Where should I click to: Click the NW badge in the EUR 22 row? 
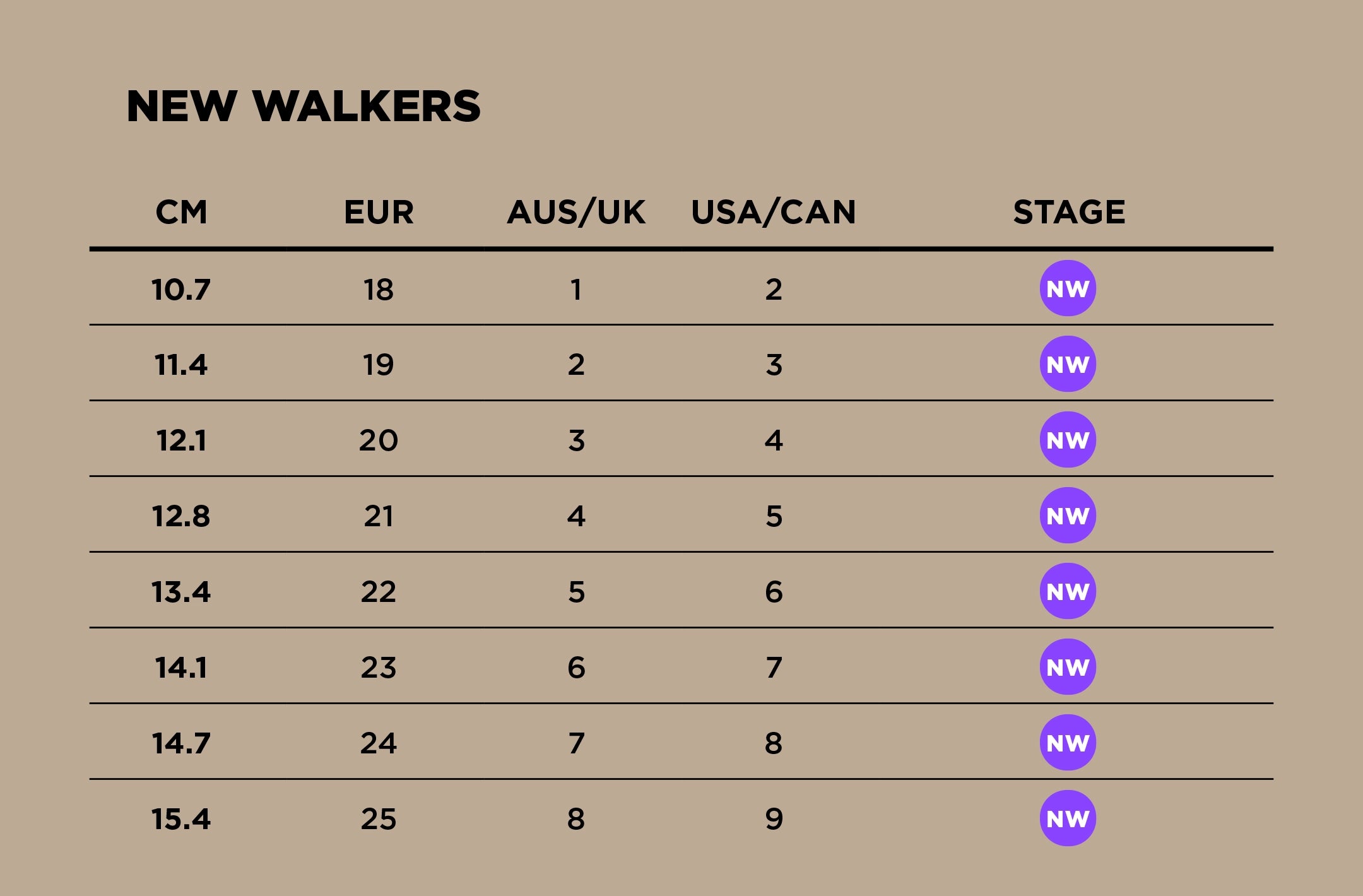tap(1068, 591)
